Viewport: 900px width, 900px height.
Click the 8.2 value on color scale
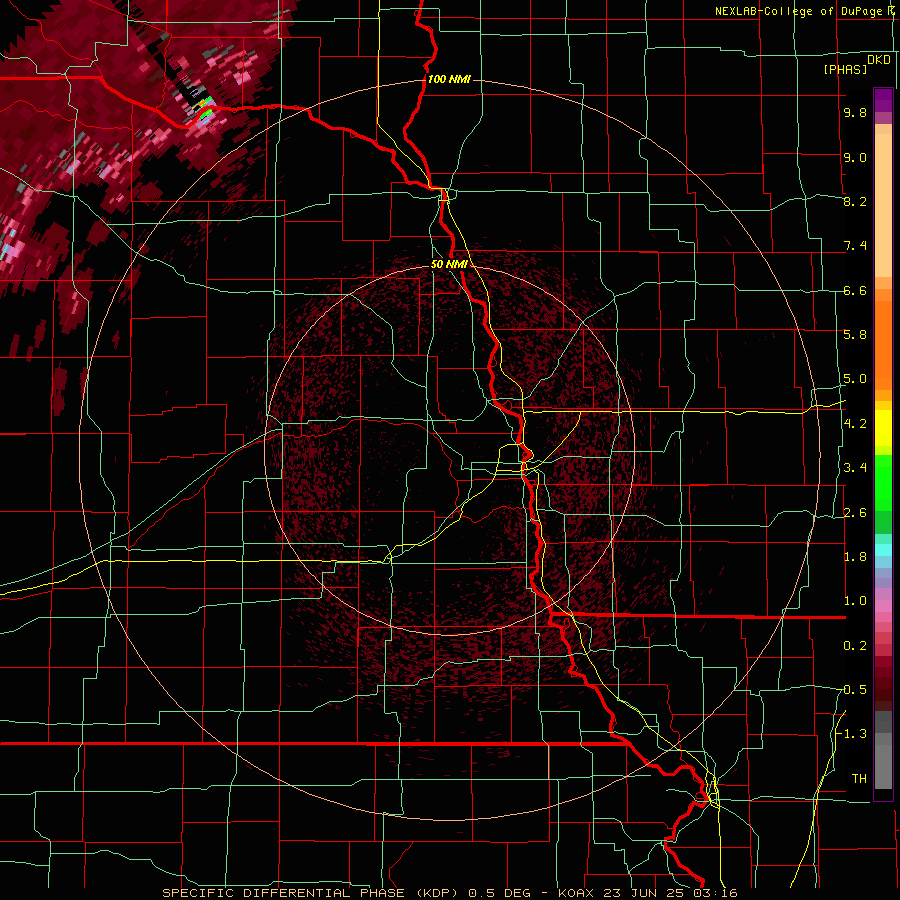click(855, 201)
